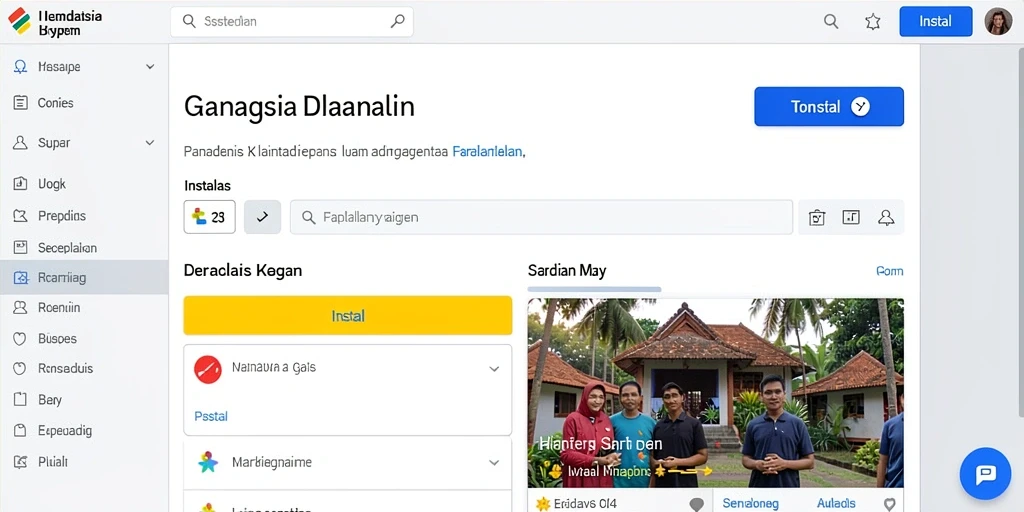Click the Senaloneg link under the photo
Screen dimensions: 1024x512
750,504
